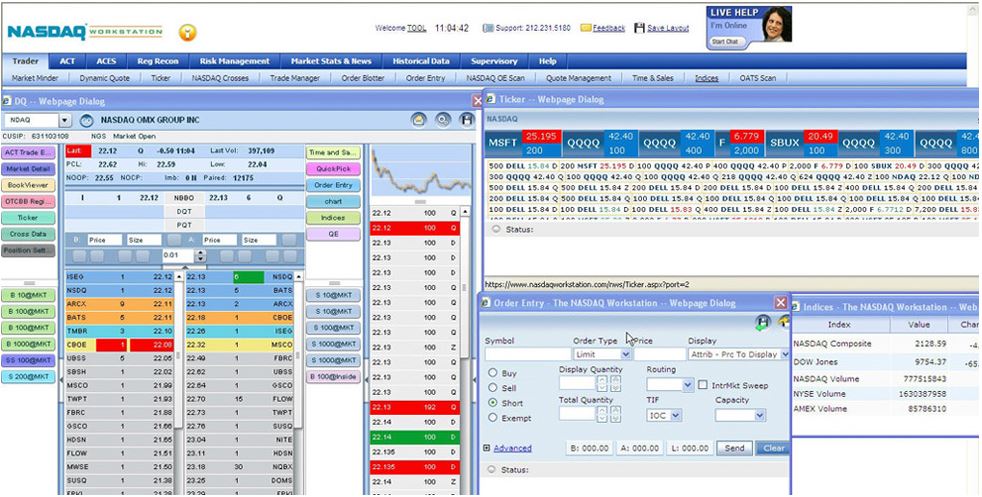Open Order Blotter from the submenu

[x=363, y=78]
